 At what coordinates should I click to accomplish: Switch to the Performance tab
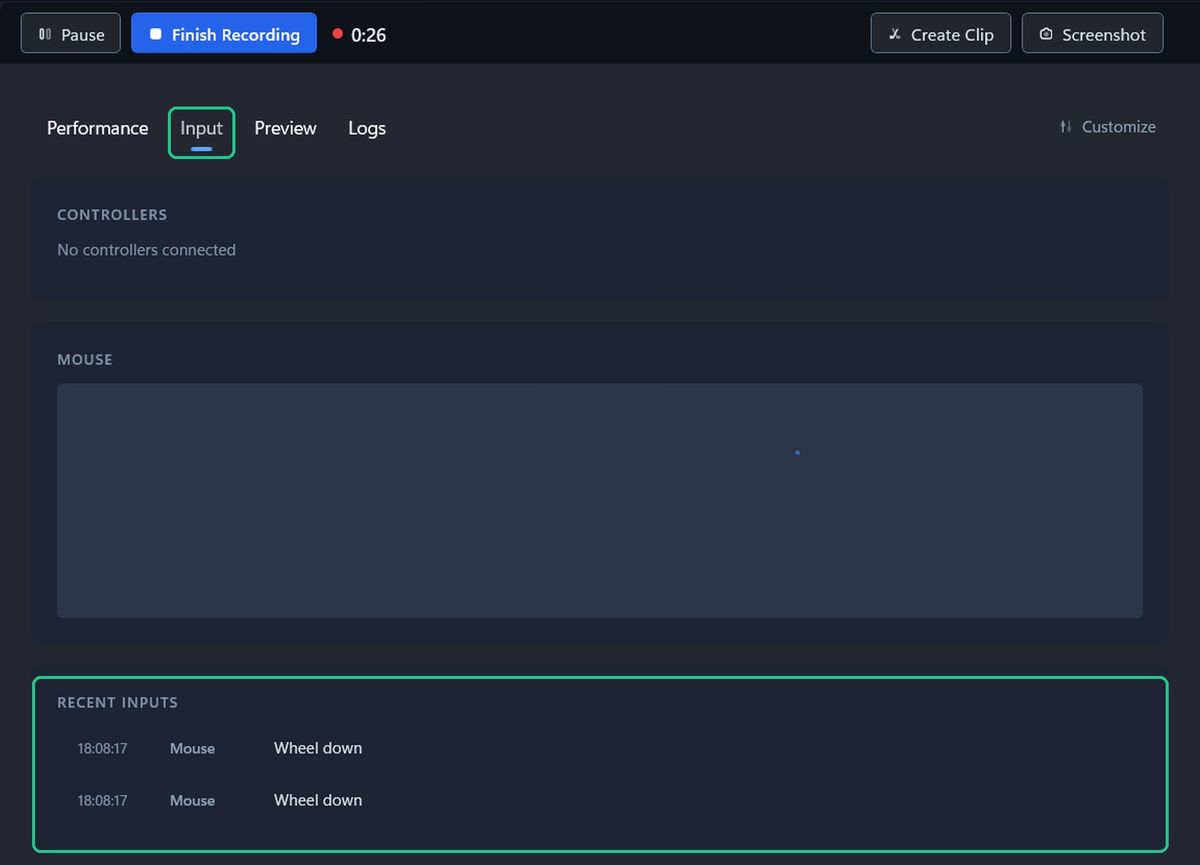[97, 128]
